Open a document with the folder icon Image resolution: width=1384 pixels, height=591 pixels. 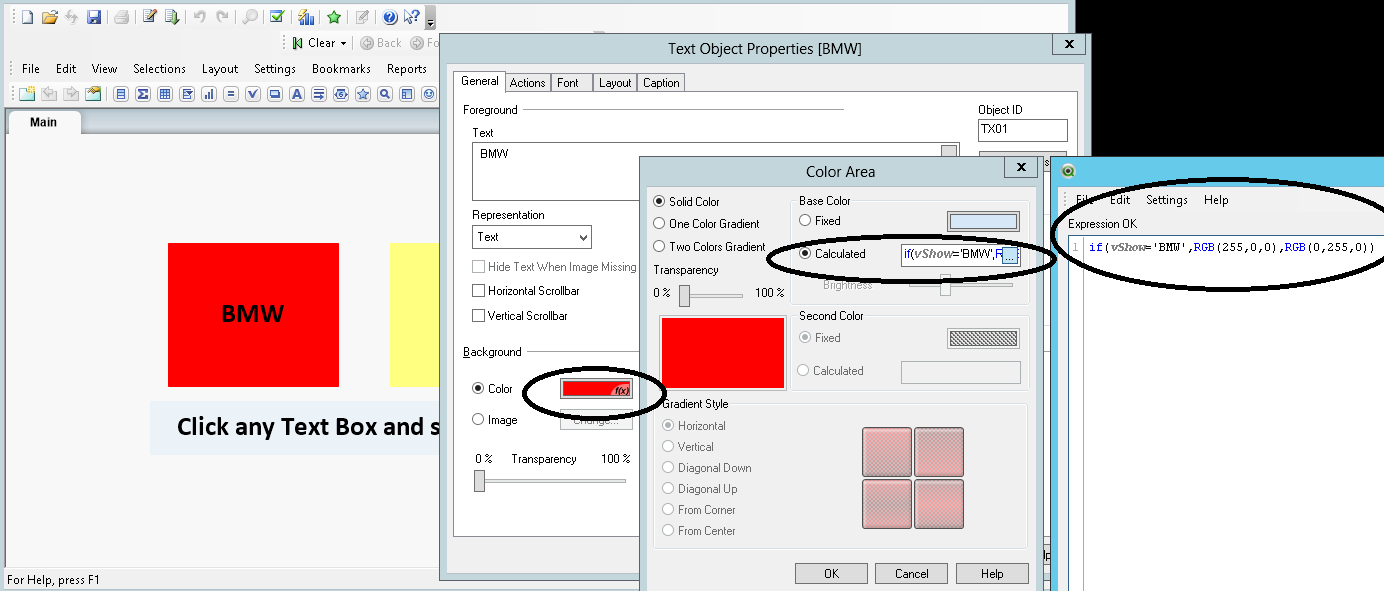(50, 17)
